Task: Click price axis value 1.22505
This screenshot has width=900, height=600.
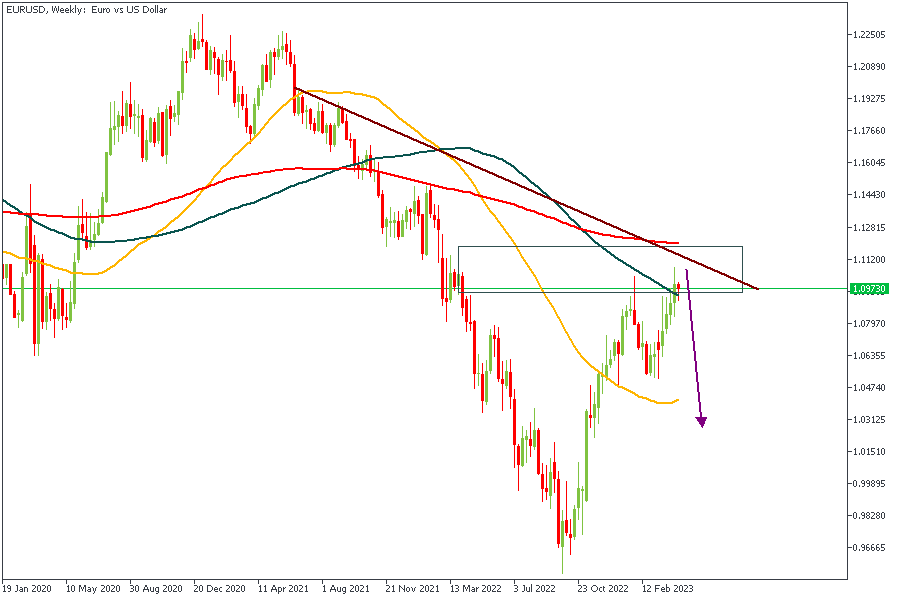Action: (x=868, y=34)
